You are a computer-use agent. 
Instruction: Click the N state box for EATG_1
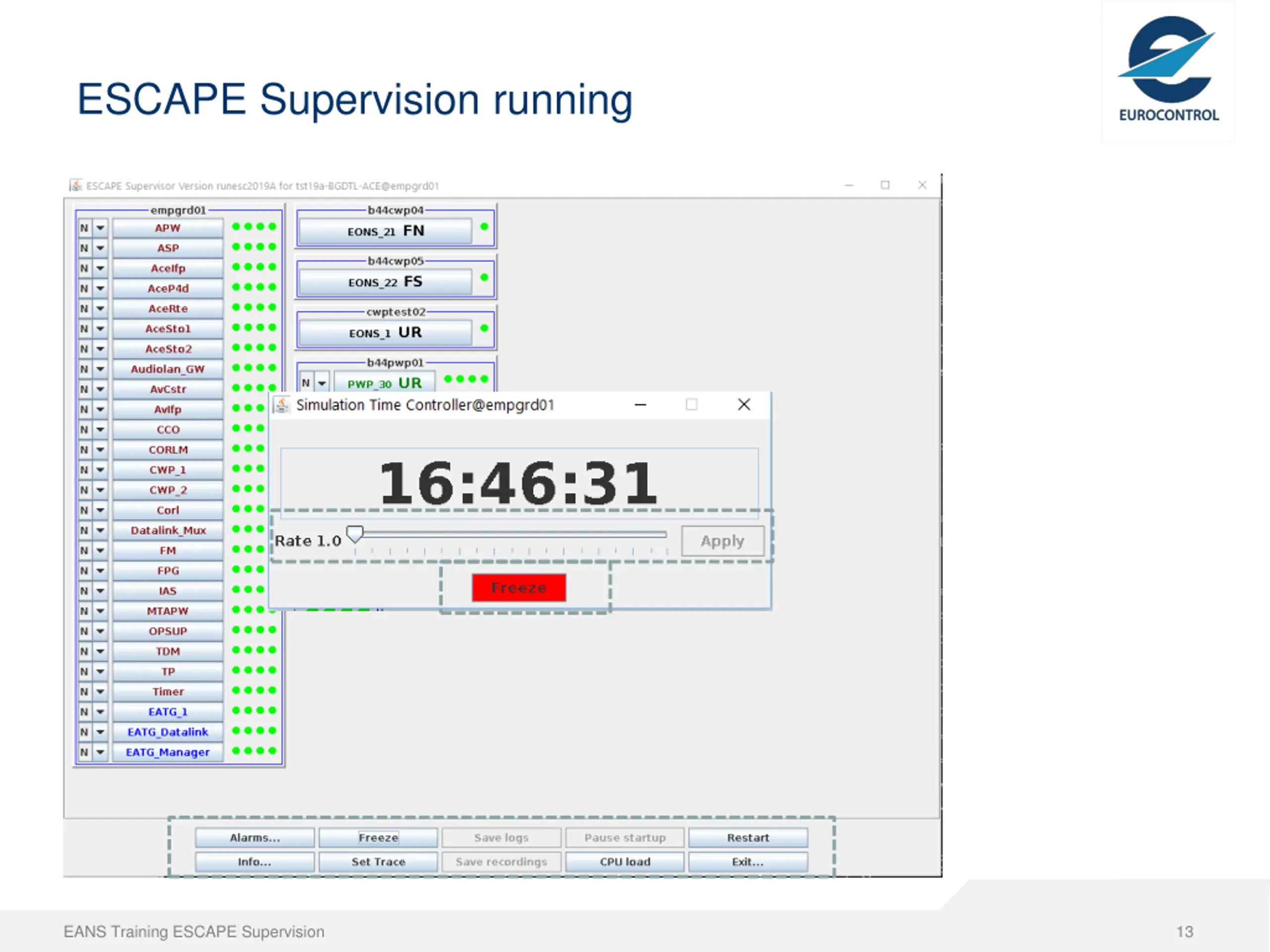(84, 712)
